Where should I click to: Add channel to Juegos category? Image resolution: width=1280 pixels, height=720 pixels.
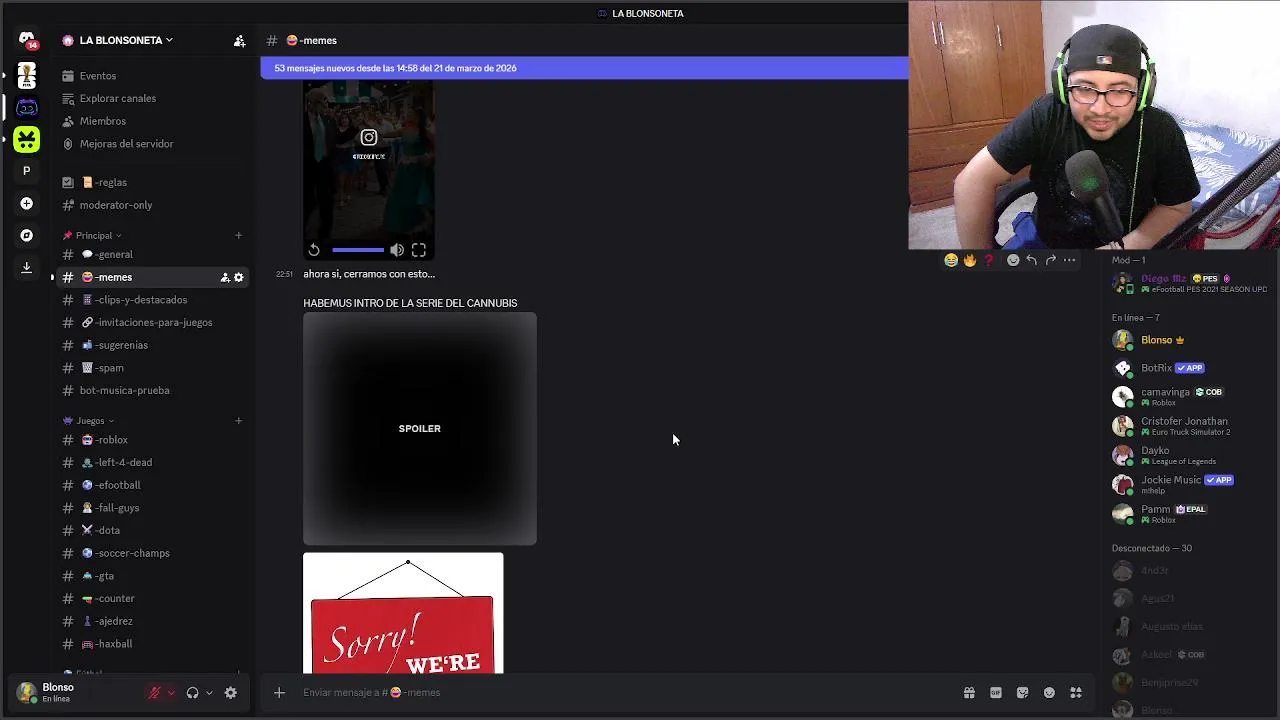(x=238, y=421)
